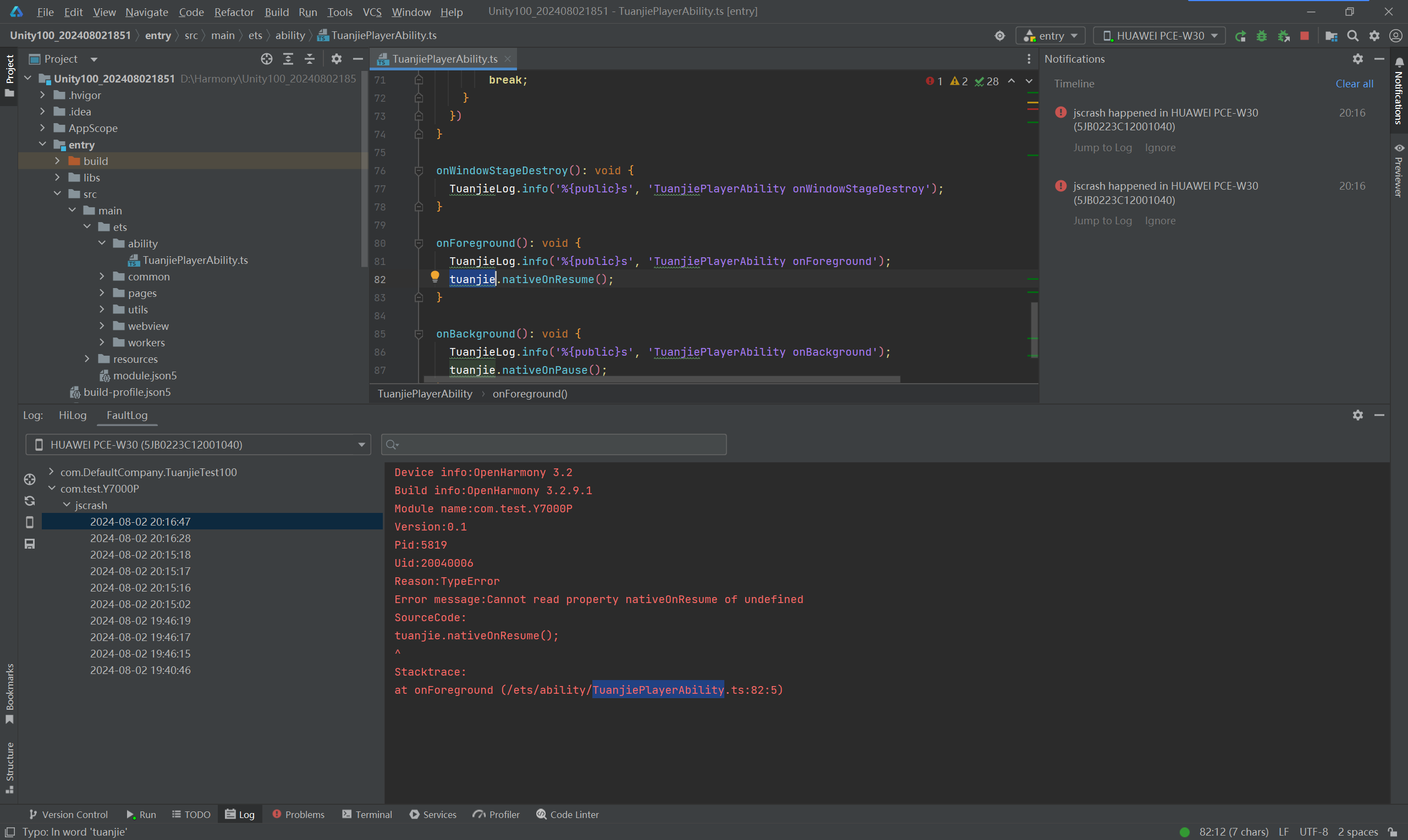Click Ignore on second jscrash notification
The width and height of the screenshot is (1408, 840).
coord(1160,222)
